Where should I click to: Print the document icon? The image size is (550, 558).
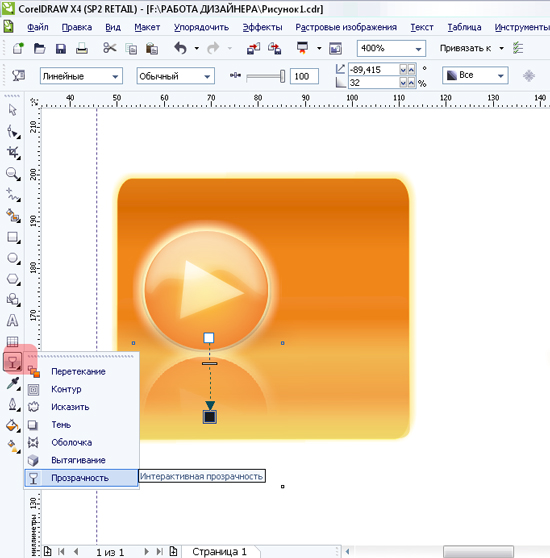82,48
